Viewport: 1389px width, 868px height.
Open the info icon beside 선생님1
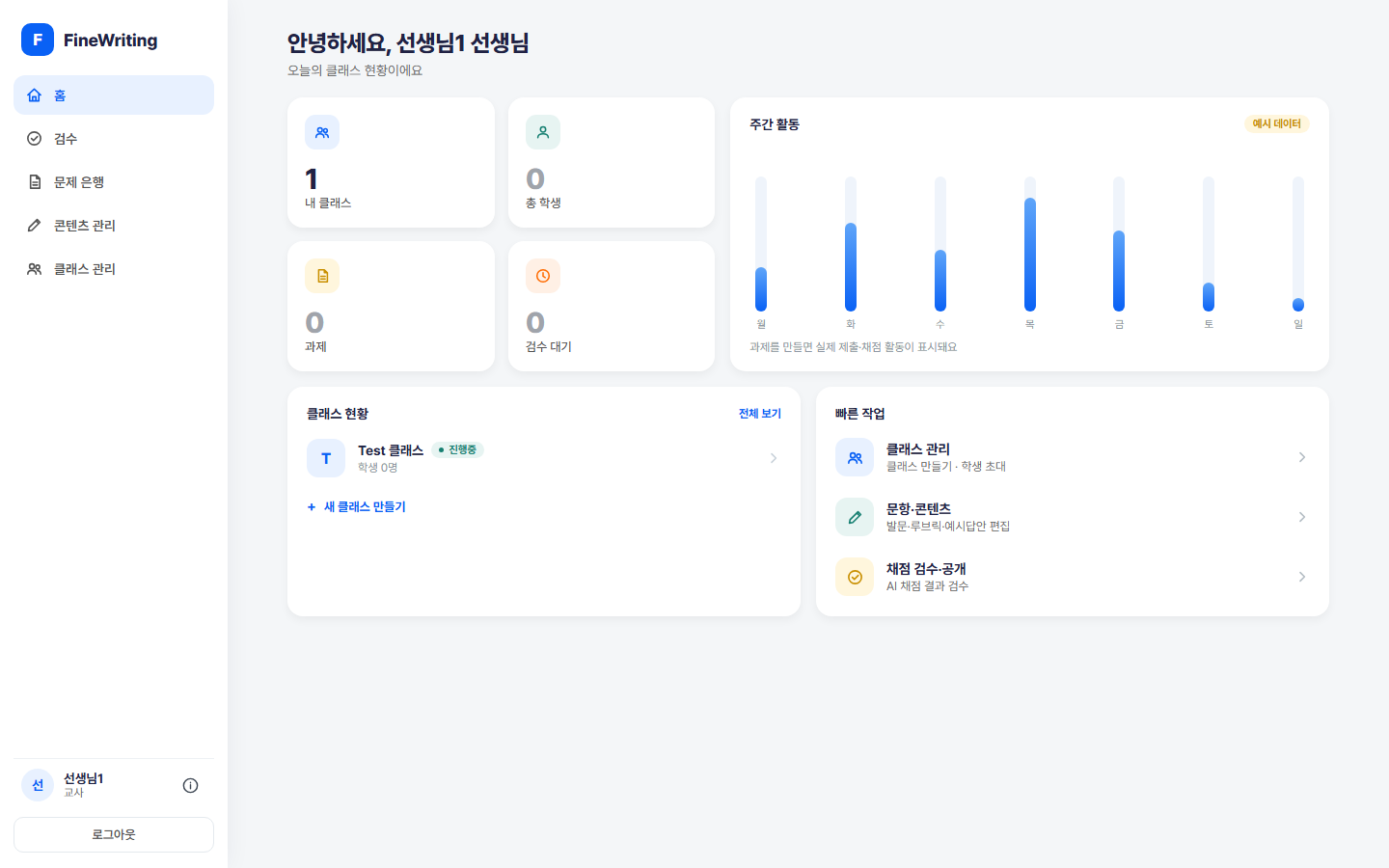click(x=190, y=785)
